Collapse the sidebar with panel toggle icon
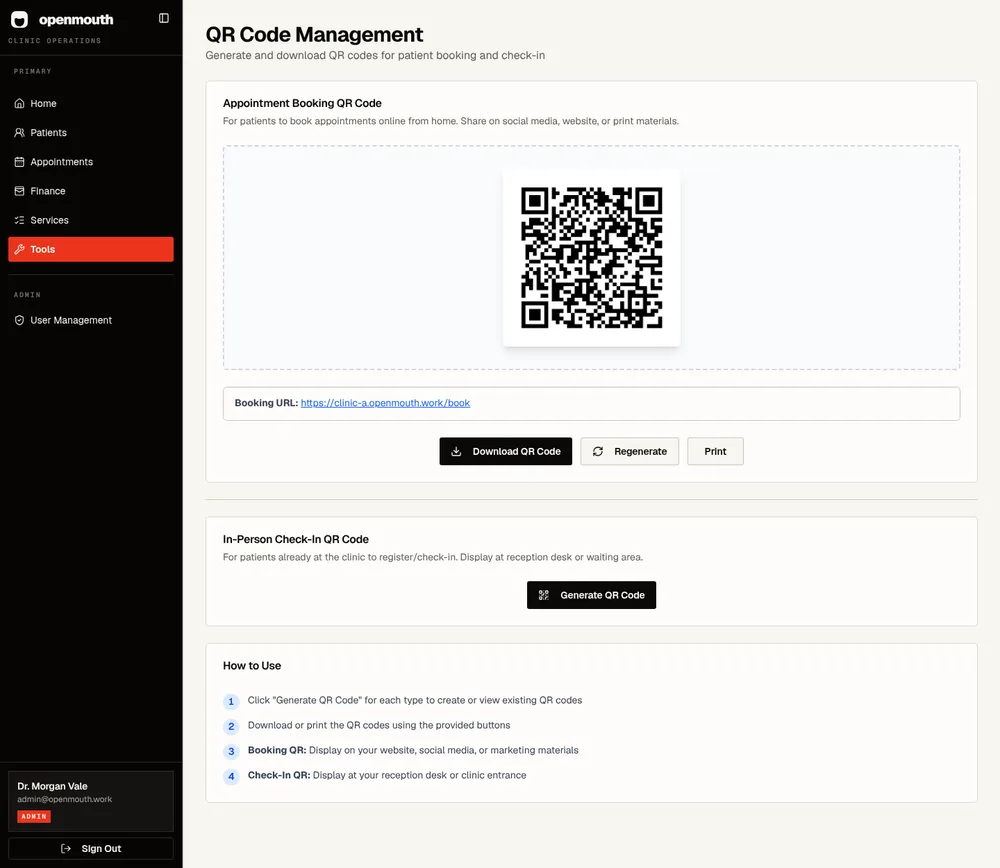The image size is (1000, 868). 164,18
